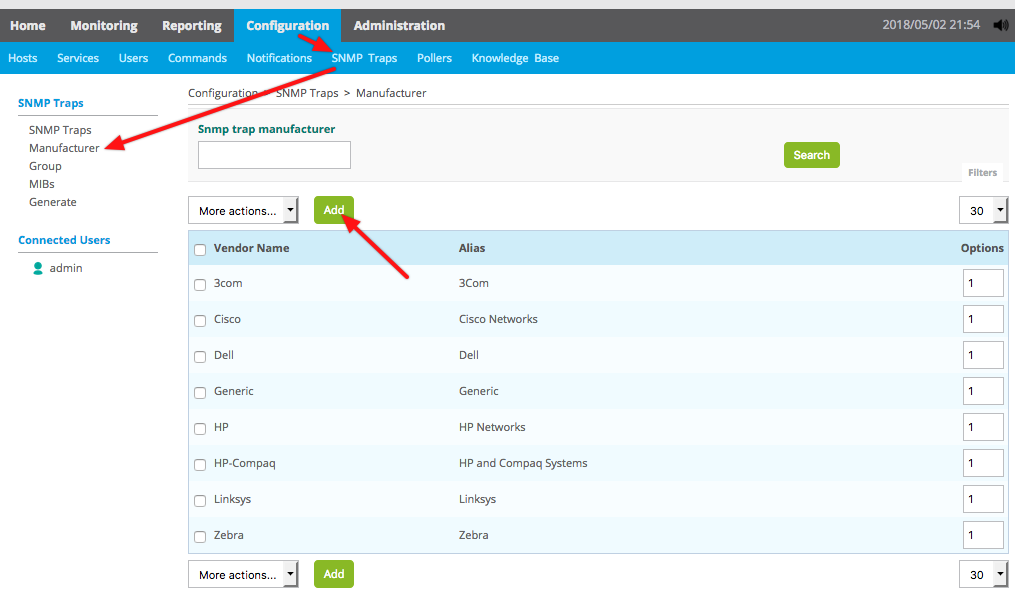This screenshot has height=608, width=1015.
Task: Go to the Pollers submenu
Action: coord(434,58)
